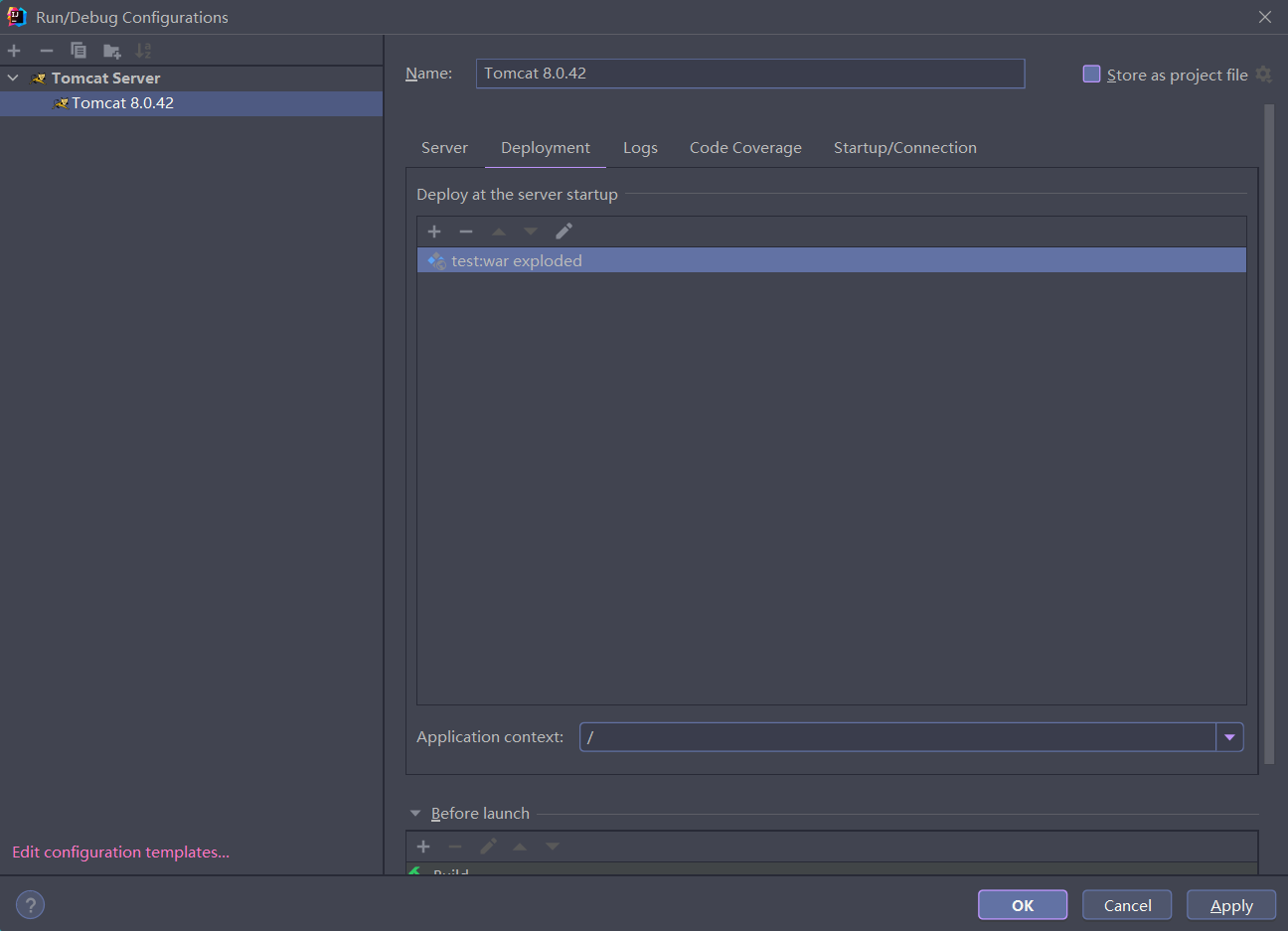This screenshot has width=1288, height=931.
Task: Click the vertical scrollbar of settings panel
Action: [x=1269, y=434]
